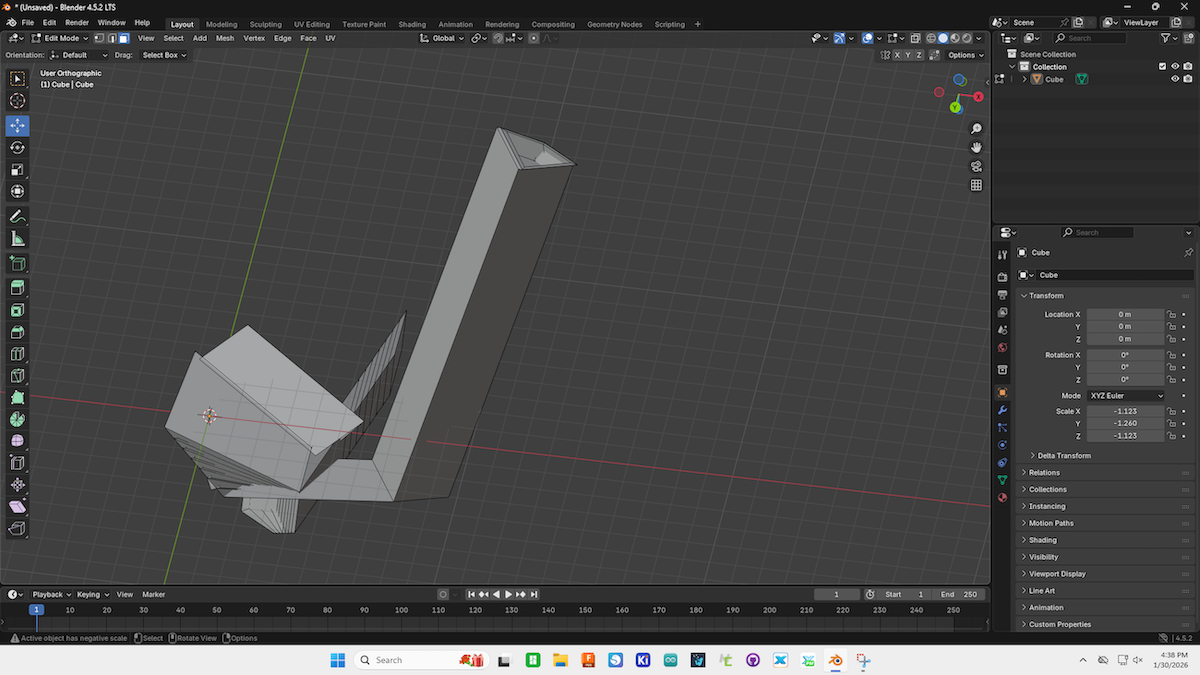The height and width of the screenshot is (675, 1200).
Task: Edit the Scale X value of -1.123
Action: tap(1126, 410)
